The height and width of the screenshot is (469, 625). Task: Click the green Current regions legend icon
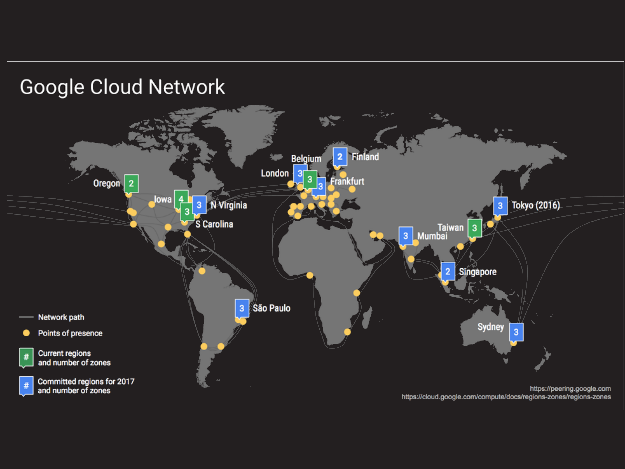(26, 357)
